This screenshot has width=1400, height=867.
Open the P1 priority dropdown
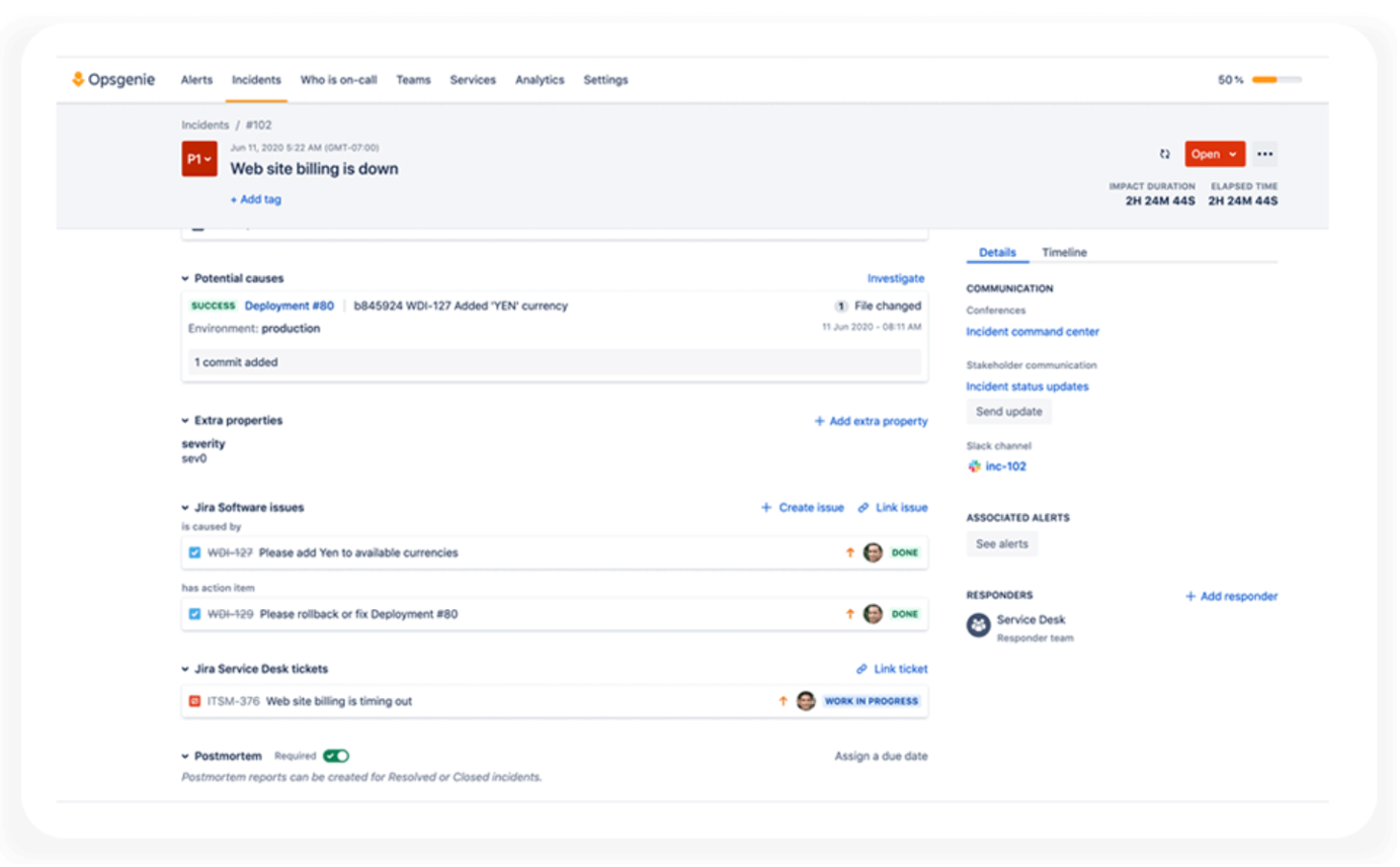(199, 159)
